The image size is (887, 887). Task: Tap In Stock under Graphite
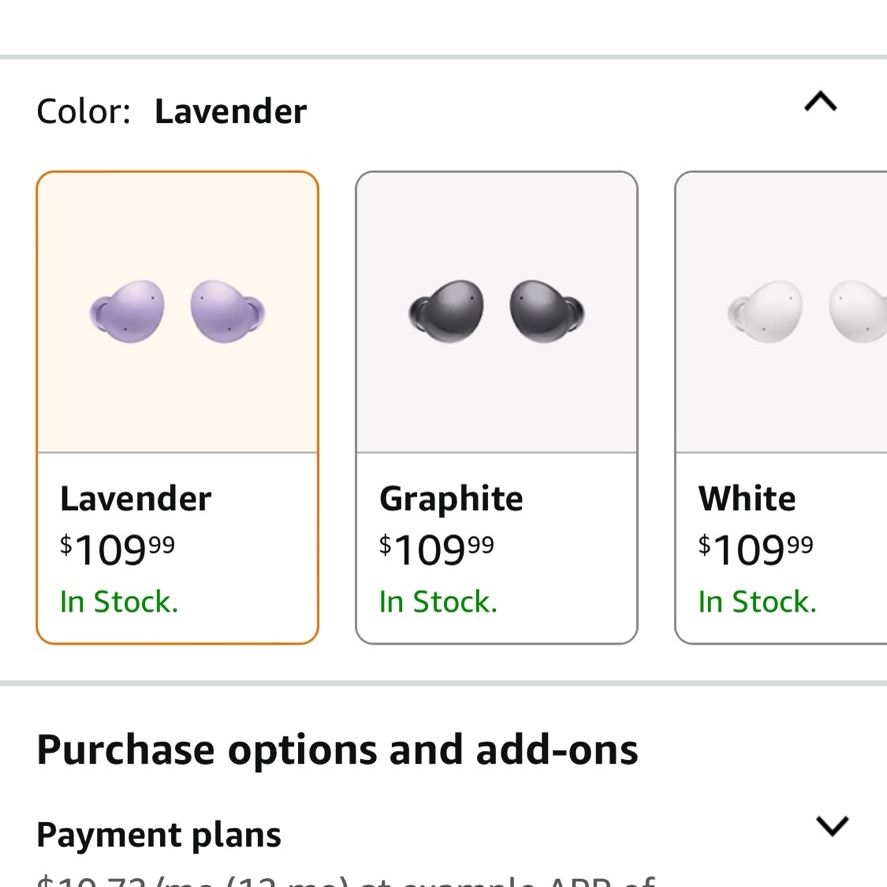438,601
